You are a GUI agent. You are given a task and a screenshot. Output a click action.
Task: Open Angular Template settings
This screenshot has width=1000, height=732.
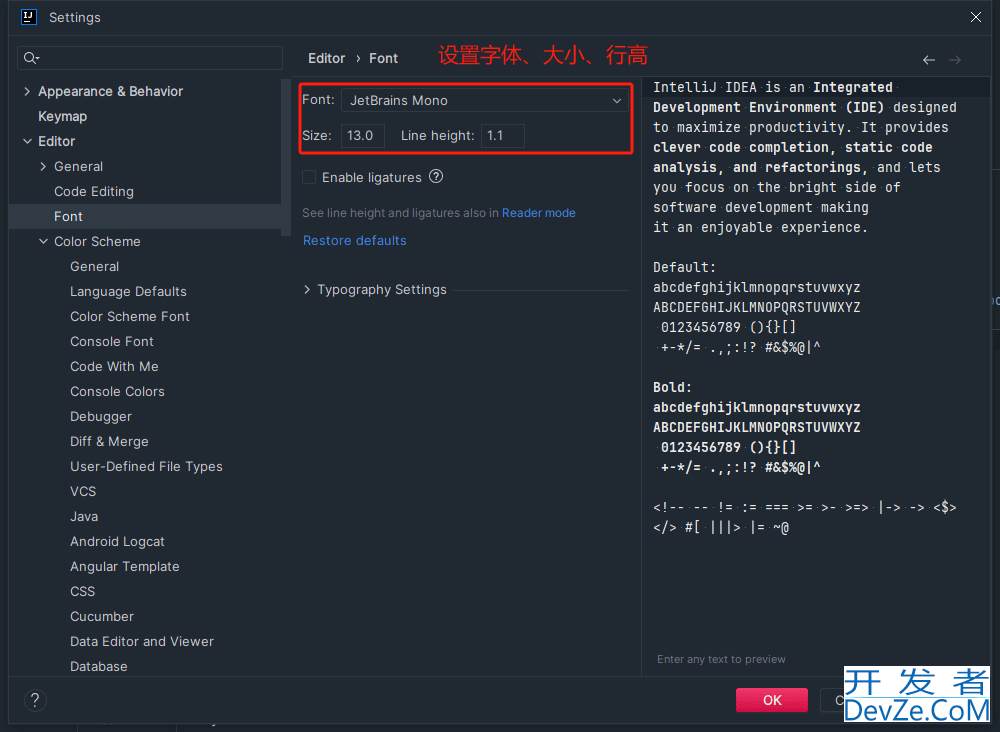click(x=124, y=566)
